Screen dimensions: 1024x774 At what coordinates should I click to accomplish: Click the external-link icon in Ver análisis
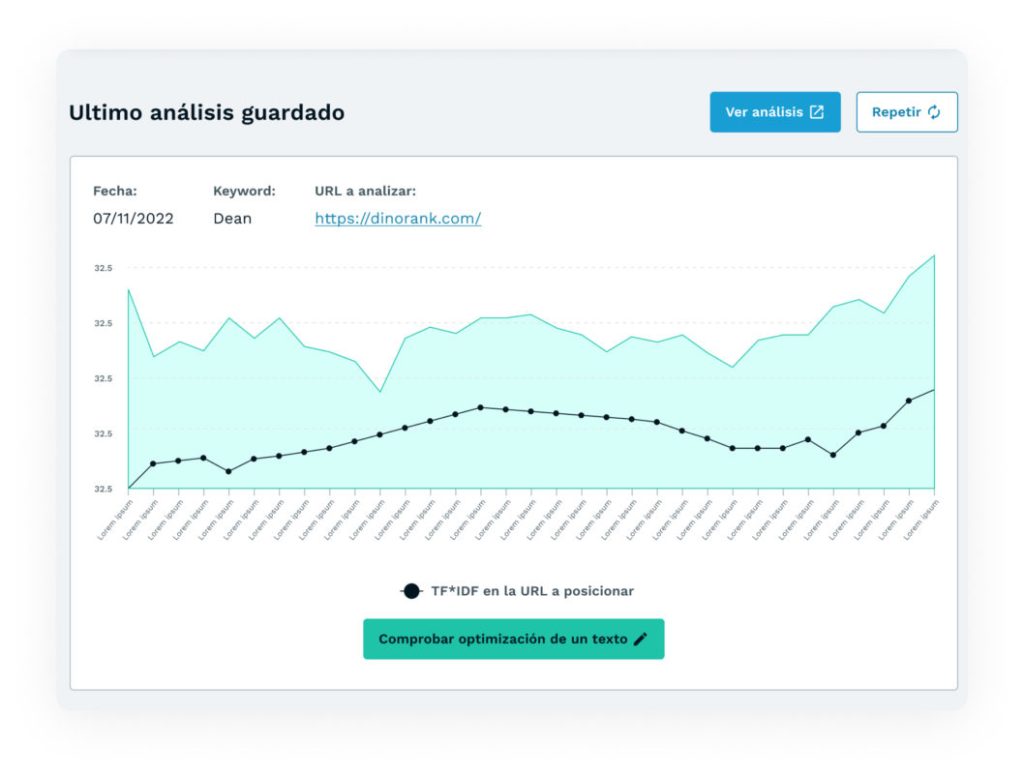coord(817,112)
